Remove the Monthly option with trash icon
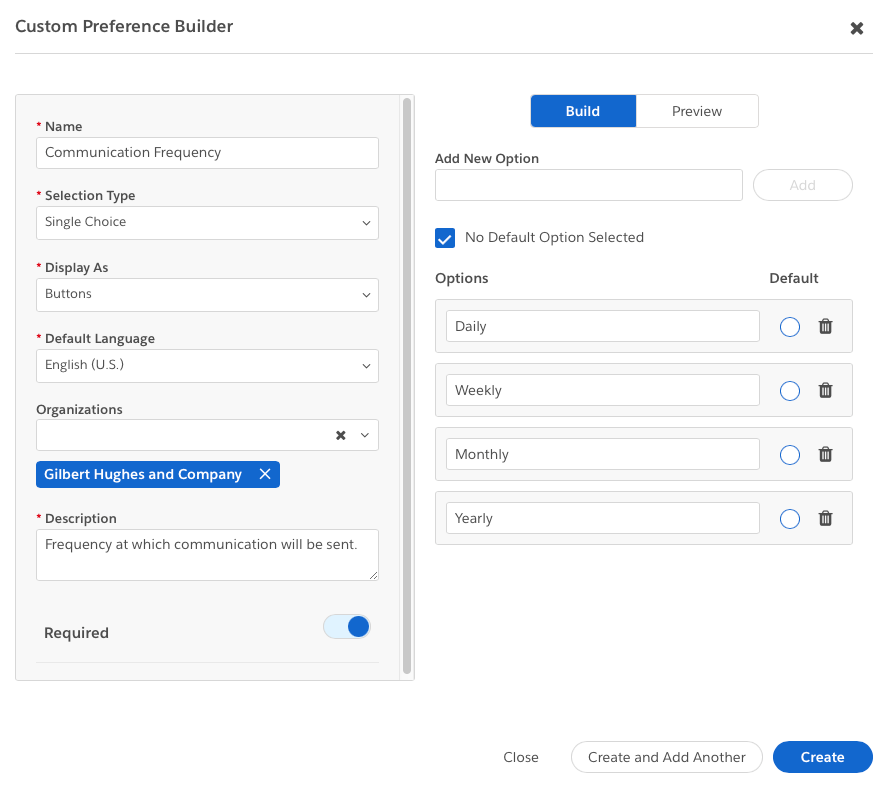The width and height of the screenshot is (888, 787). pos(825,454)
